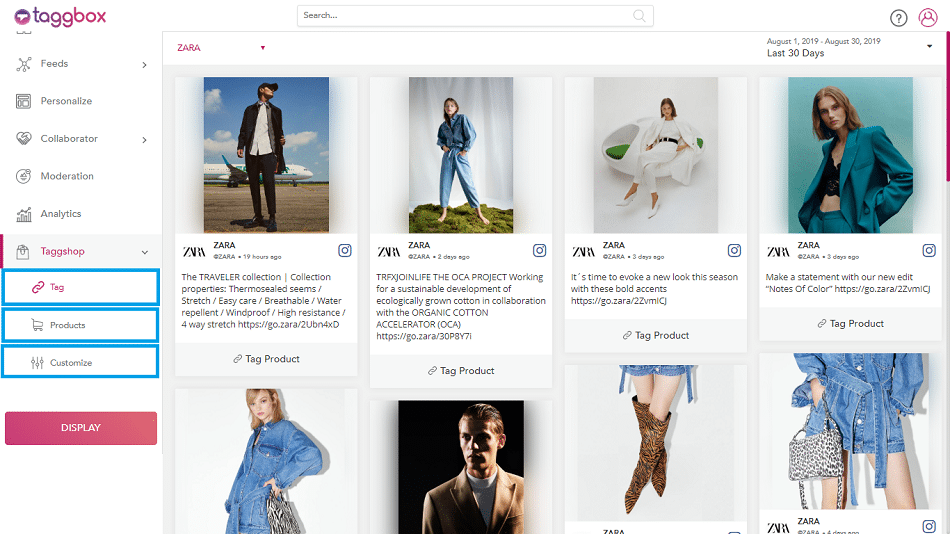Viewport: 950px width, 534px height.
Task: Collapse the Taggshop menu
Action: click(144, 253)
